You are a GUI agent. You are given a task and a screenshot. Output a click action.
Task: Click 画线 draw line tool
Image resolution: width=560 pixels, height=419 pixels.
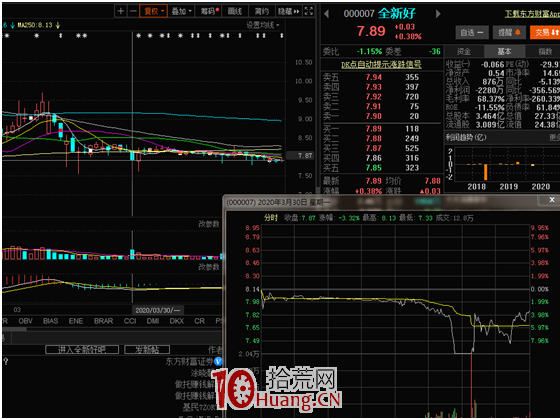coord(235,11)
